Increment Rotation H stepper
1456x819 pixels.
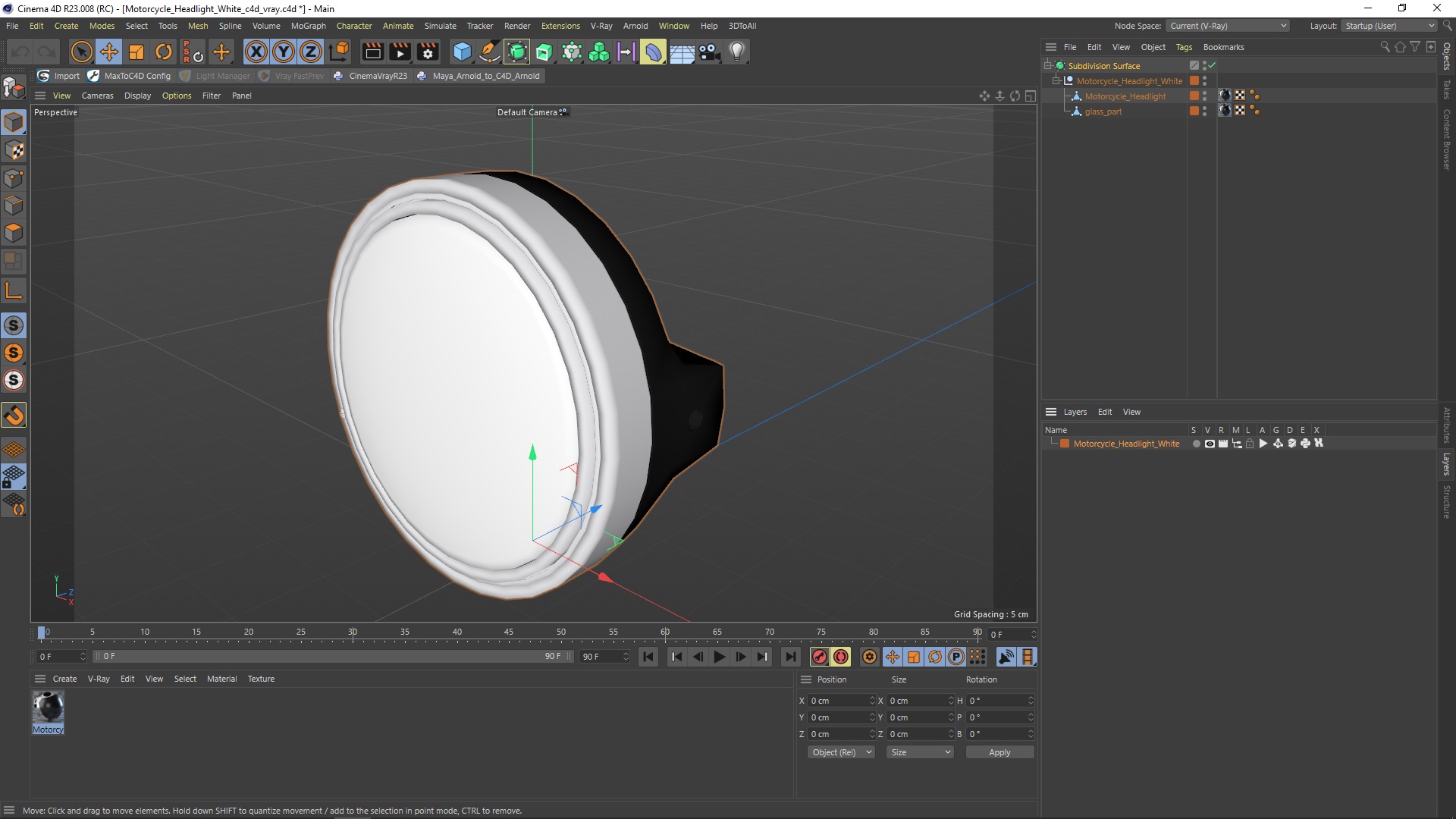click(1031, 698)
